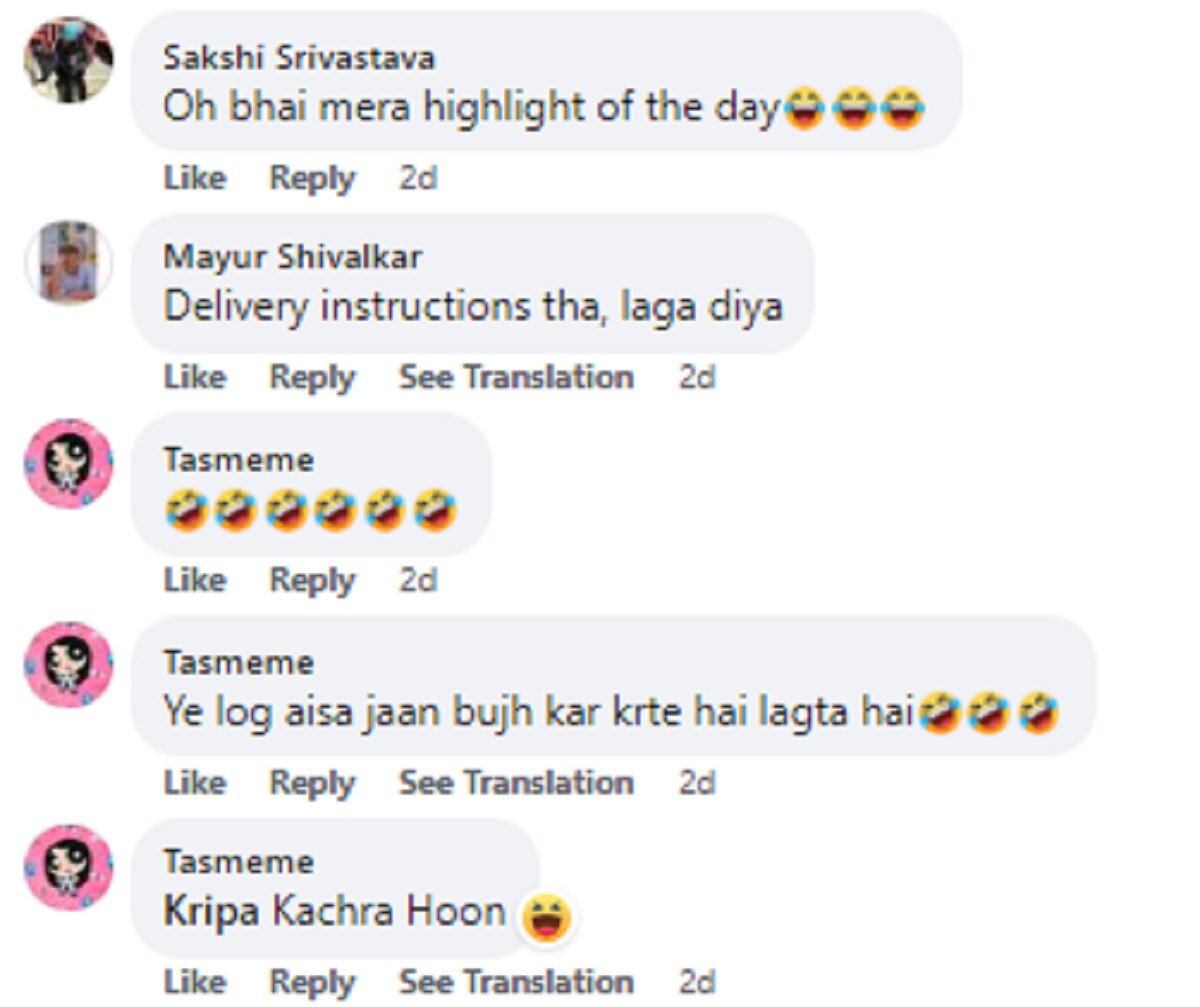Reply to Tasmeme's emoji-only comment
Viewport: 1200px width, 1007px height.
pyautogui.click(x=312, y=580)
